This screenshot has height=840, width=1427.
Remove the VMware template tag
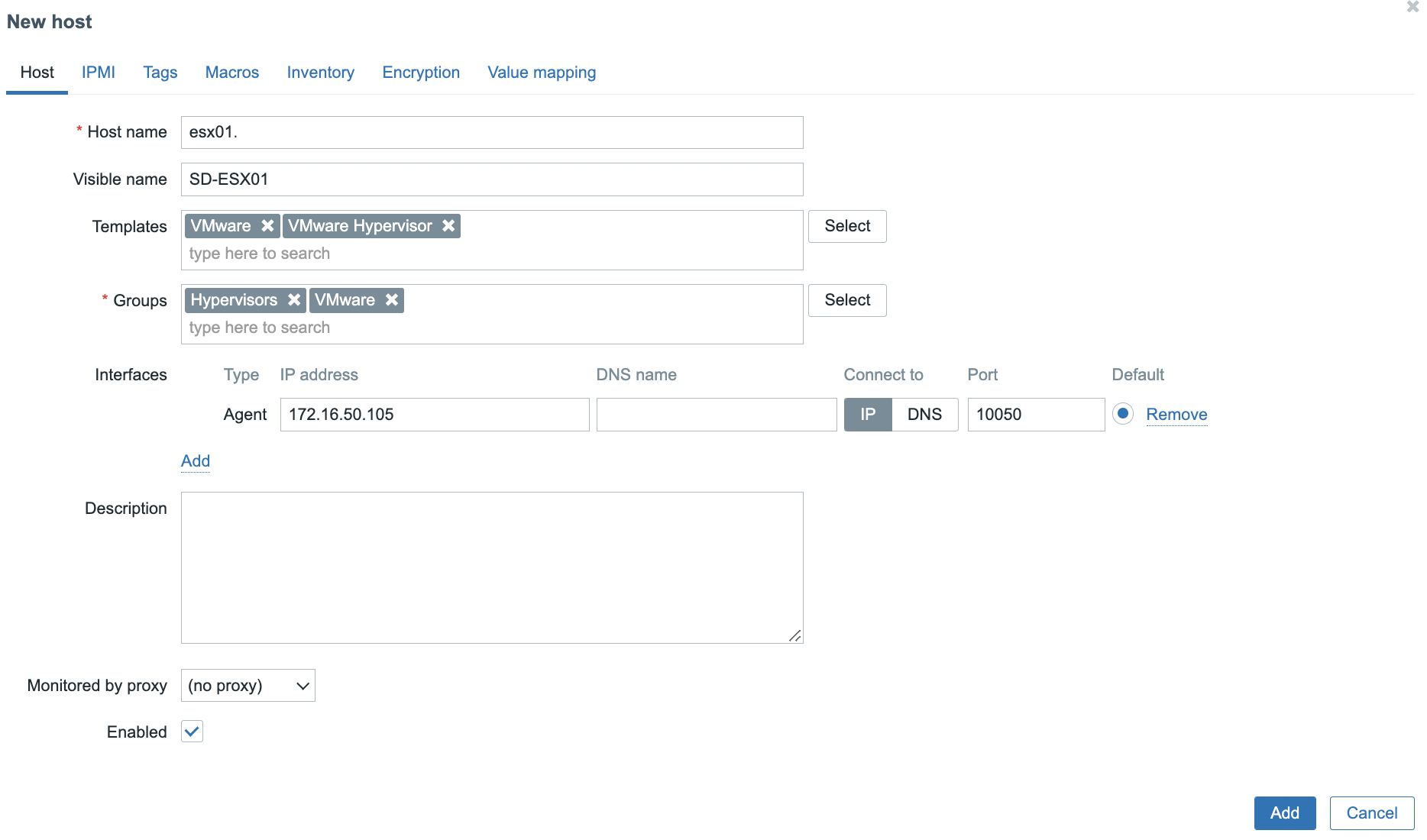tap(267, 226)
